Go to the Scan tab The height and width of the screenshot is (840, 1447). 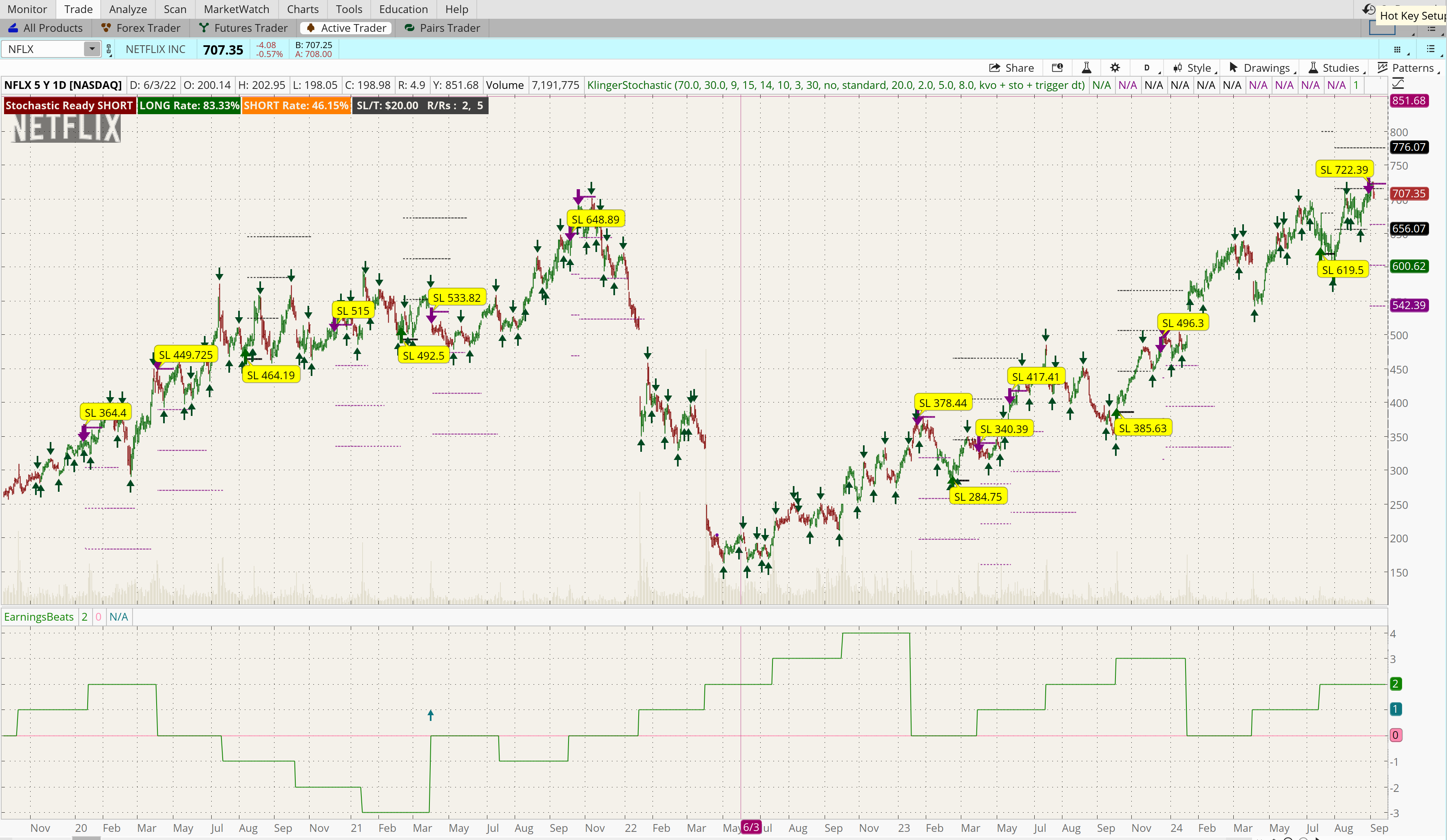(175, 9)
